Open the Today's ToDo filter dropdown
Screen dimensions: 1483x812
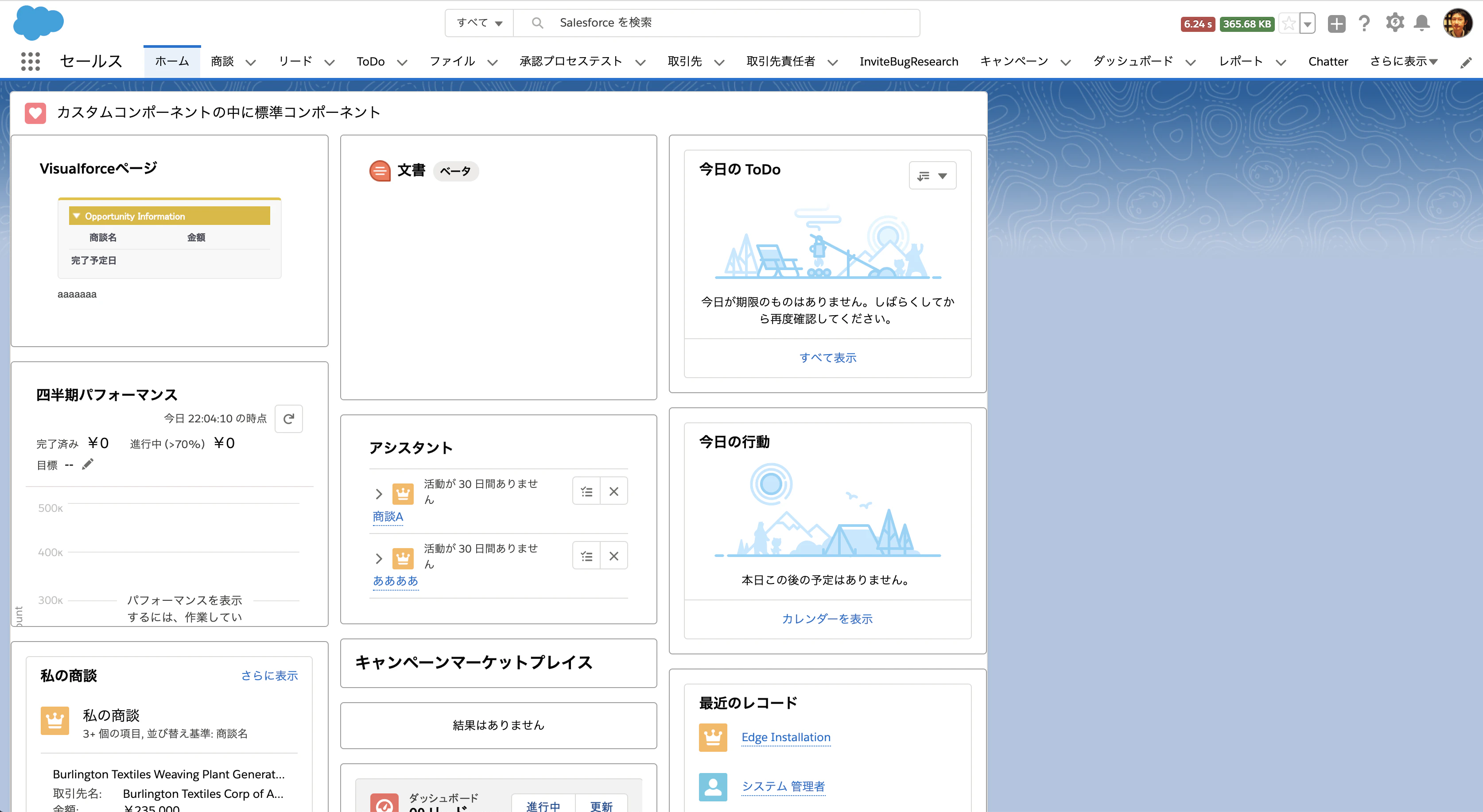pyautogui.click(x=932, y=175)
